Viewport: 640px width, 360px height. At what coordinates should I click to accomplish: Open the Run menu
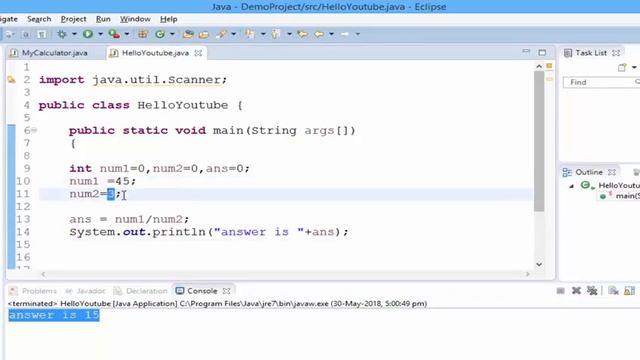click(103, 19)
